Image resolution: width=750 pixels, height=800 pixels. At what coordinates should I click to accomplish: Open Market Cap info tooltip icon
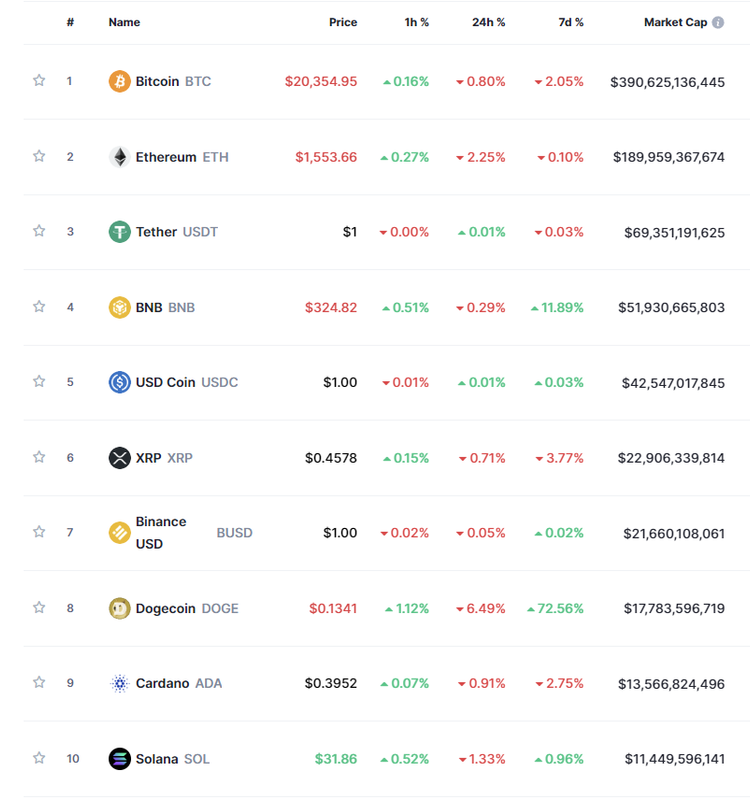click(x=718, y=22)
